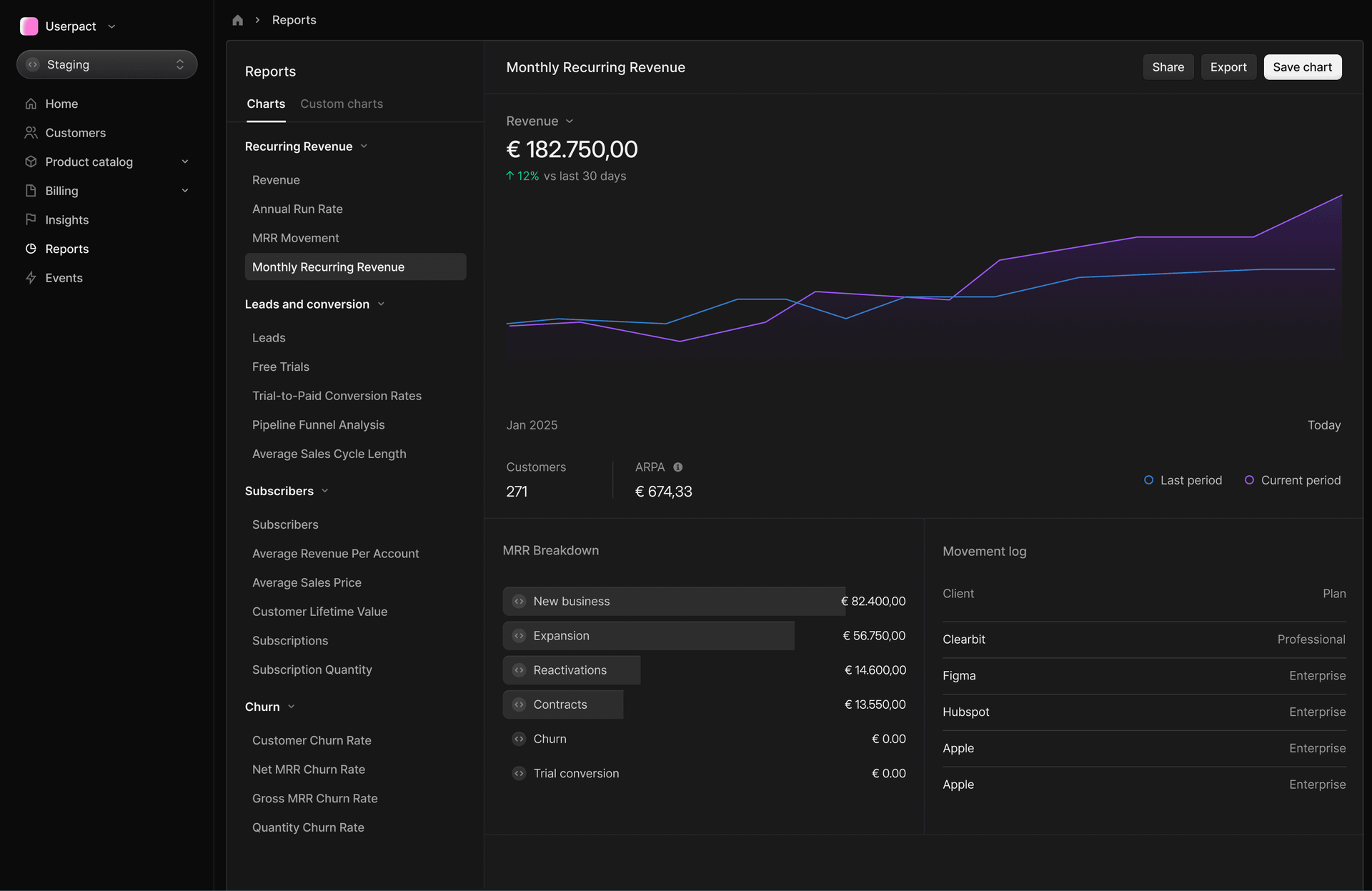Click the Customers people icon
The width and height of the screenshot is (1372, 891).
pos(31,133)
